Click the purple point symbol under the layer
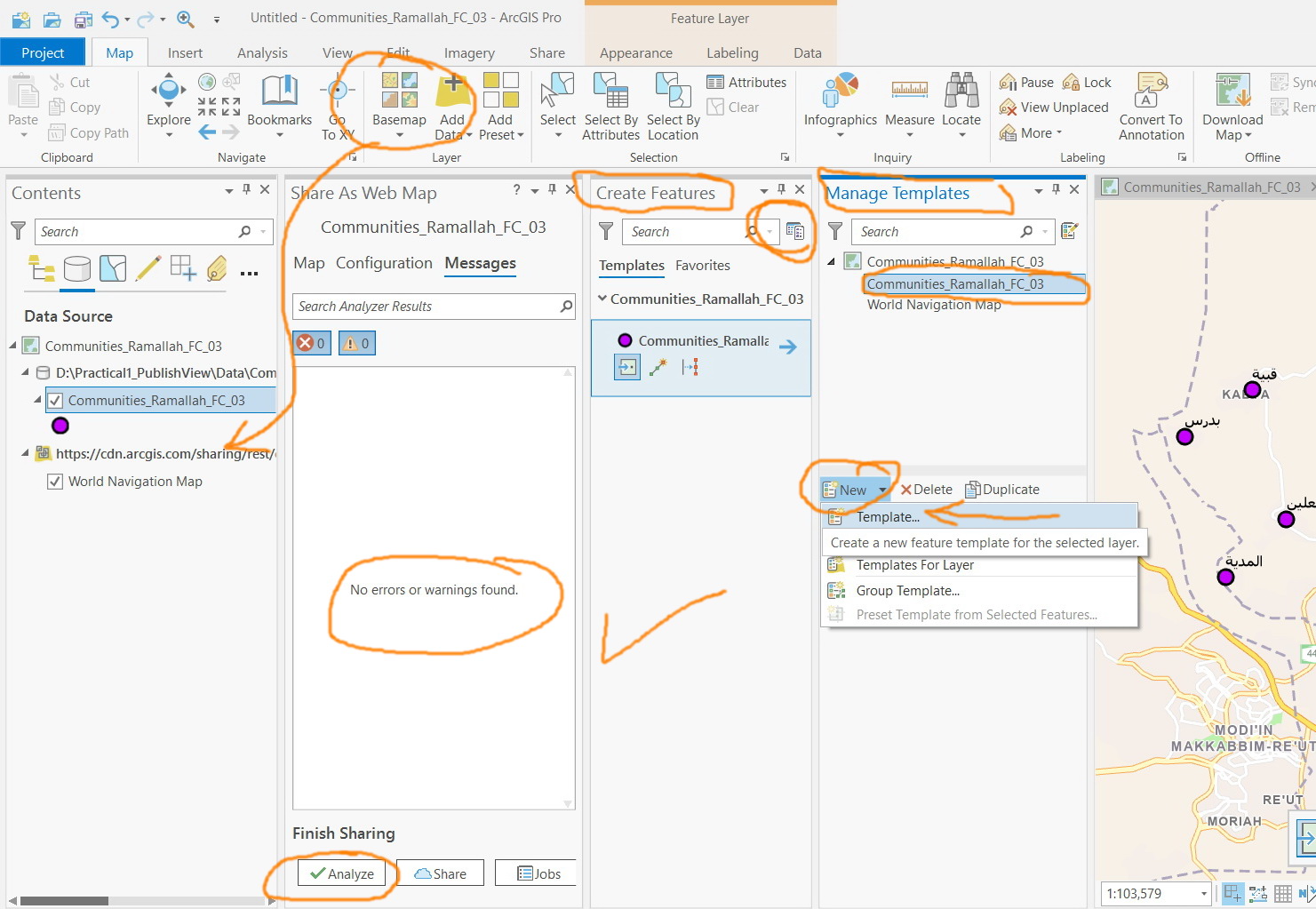 point(60,426)
